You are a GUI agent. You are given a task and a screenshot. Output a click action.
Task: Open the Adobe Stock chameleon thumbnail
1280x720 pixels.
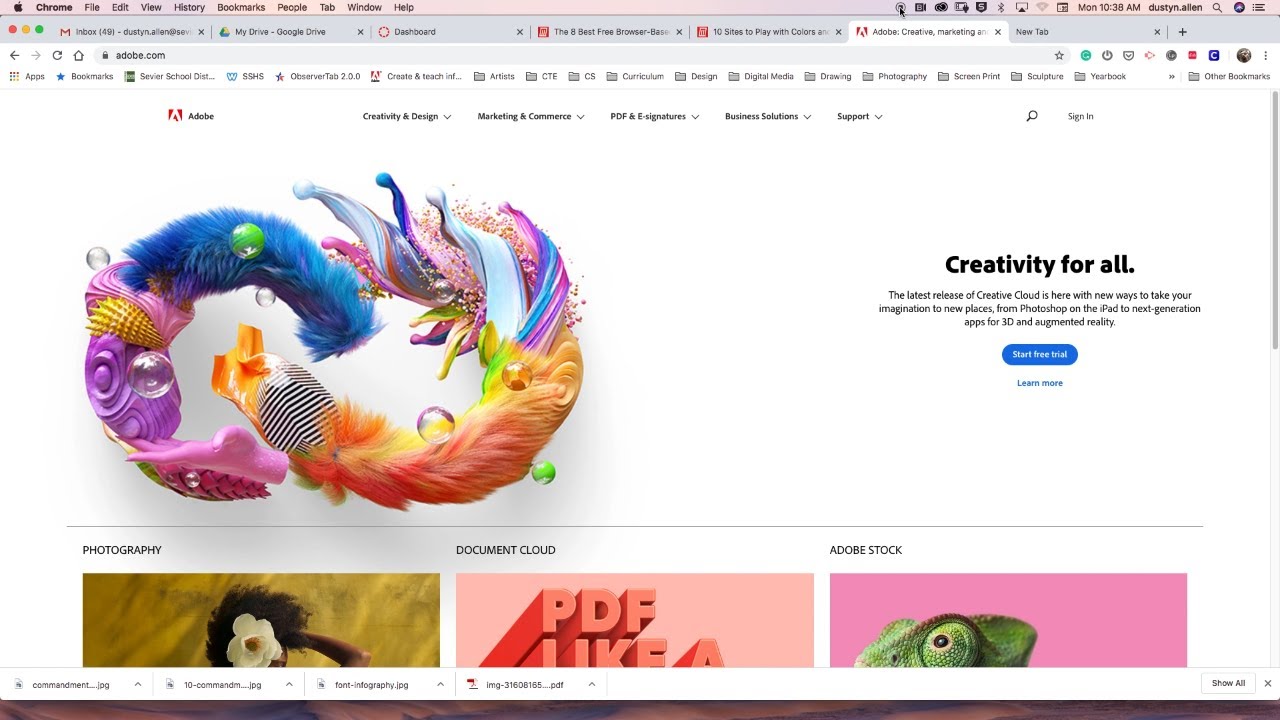[x=1008, y=620]
